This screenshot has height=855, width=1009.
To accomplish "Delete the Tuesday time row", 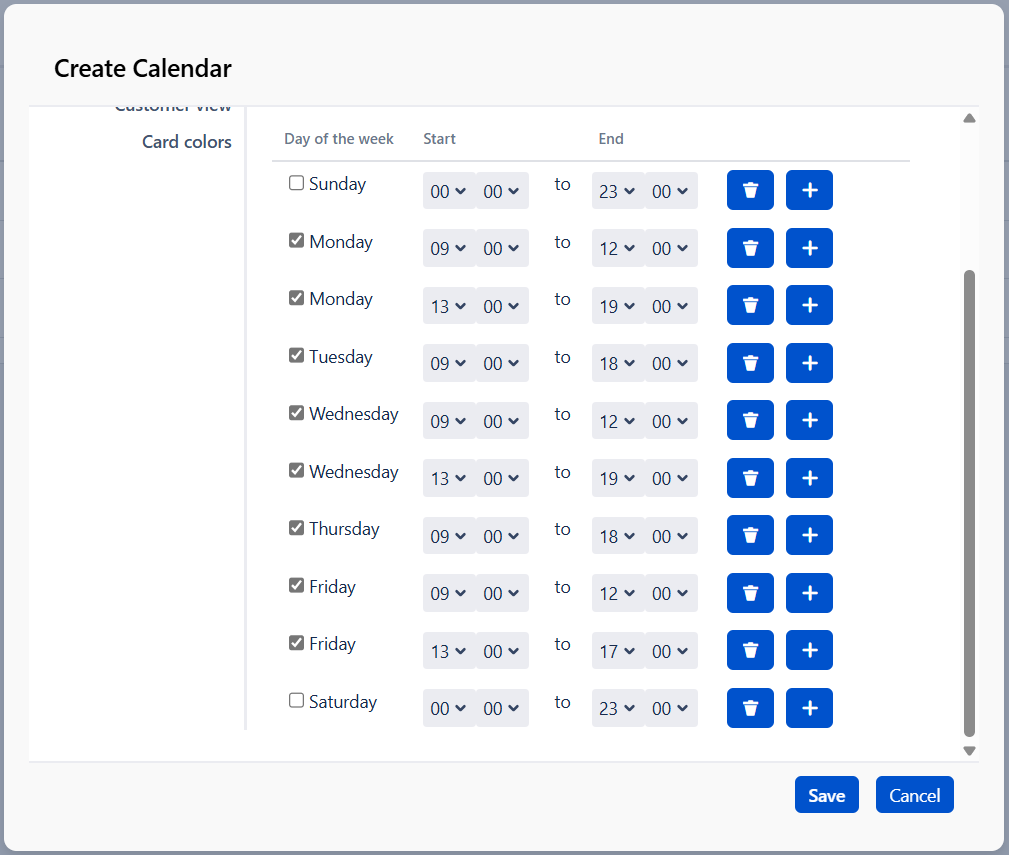I will pyautogui.click(x=750, y=364).
